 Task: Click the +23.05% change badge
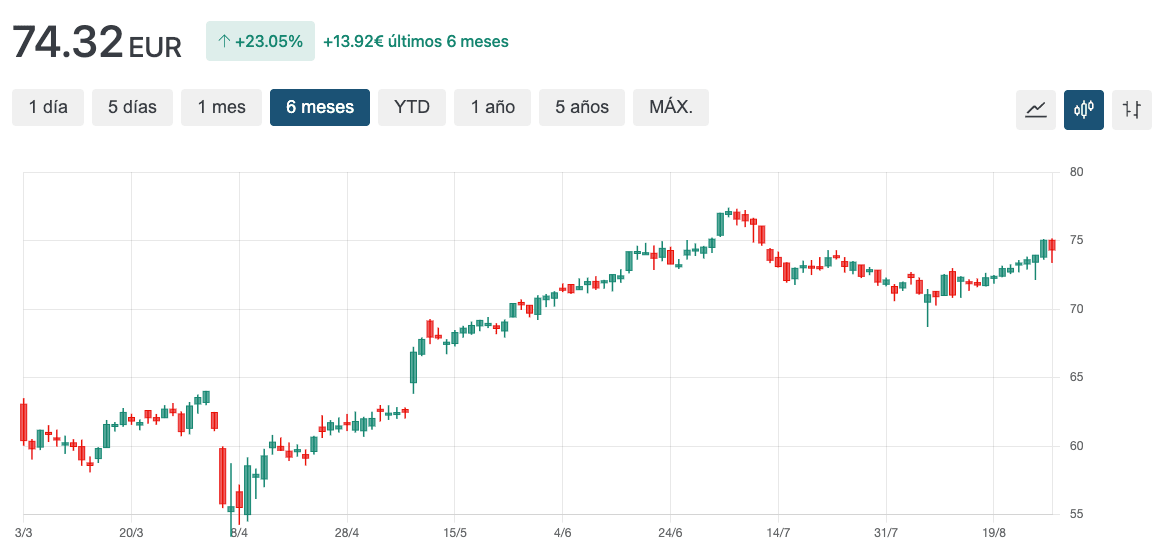(x=260, y=42)
